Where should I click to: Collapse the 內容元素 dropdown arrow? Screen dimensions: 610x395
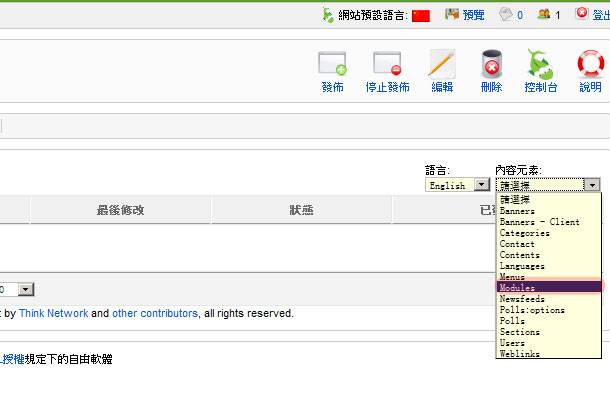[x=592, y=185]
